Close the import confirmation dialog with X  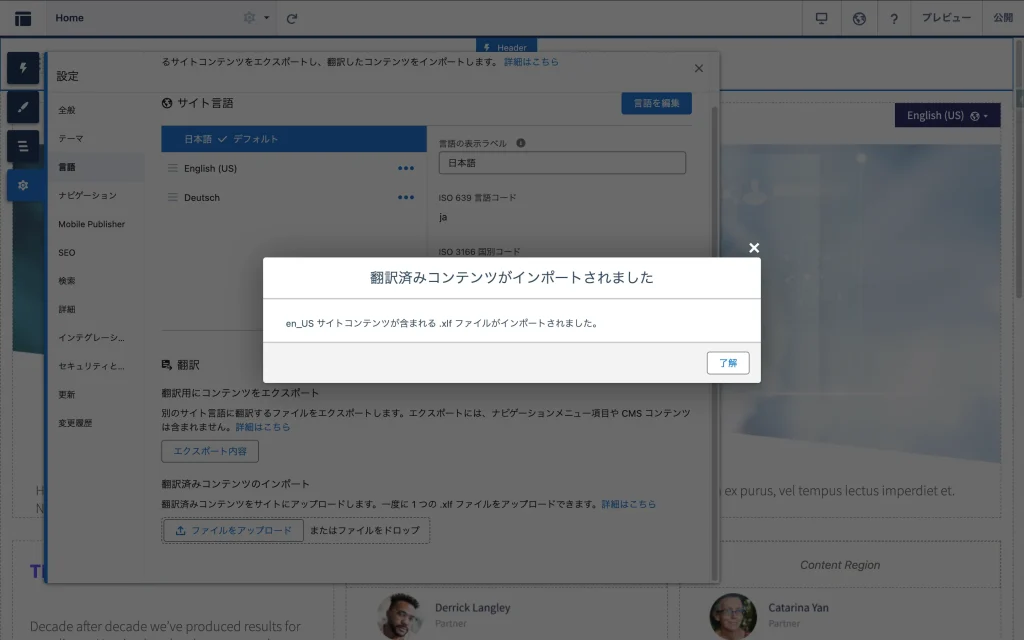tap(754, 248)
